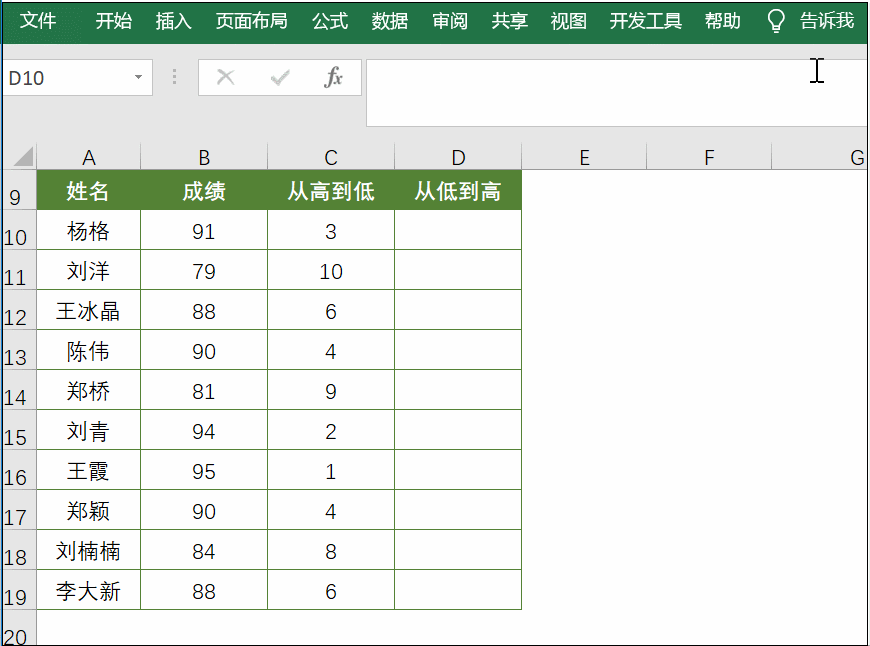Open the 共享 tab
This screenshot has height=646, width=870.
pos(509,21)
